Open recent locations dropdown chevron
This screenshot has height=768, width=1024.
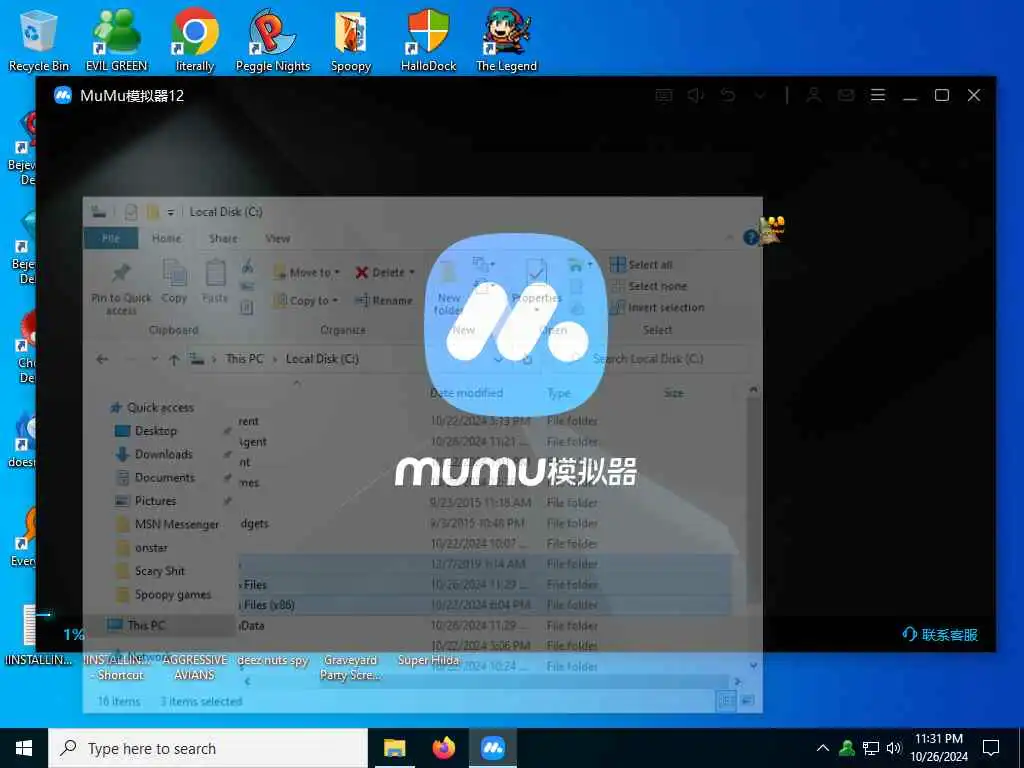pos(154,359)
